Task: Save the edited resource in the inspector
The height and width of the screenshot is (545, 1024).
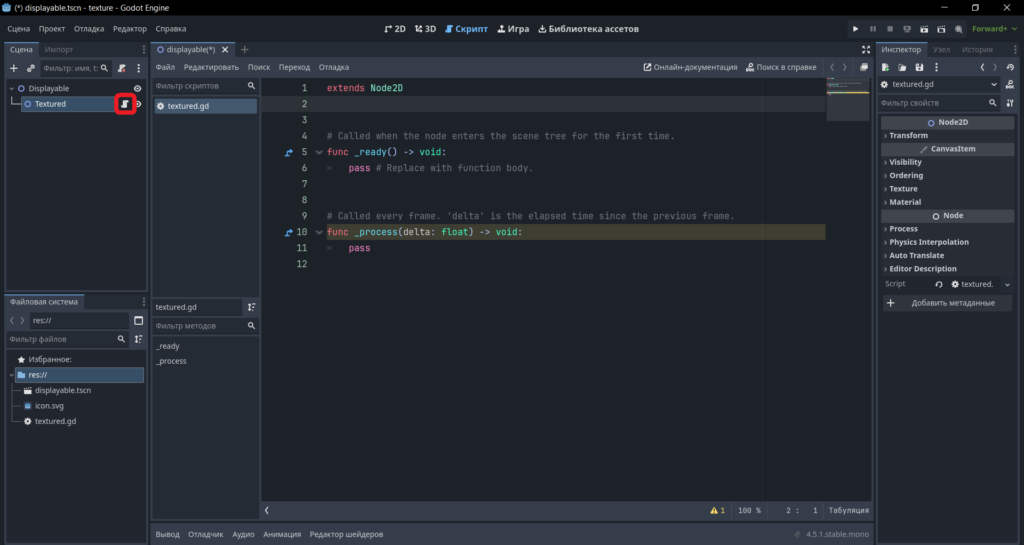Action: [919, 67]
